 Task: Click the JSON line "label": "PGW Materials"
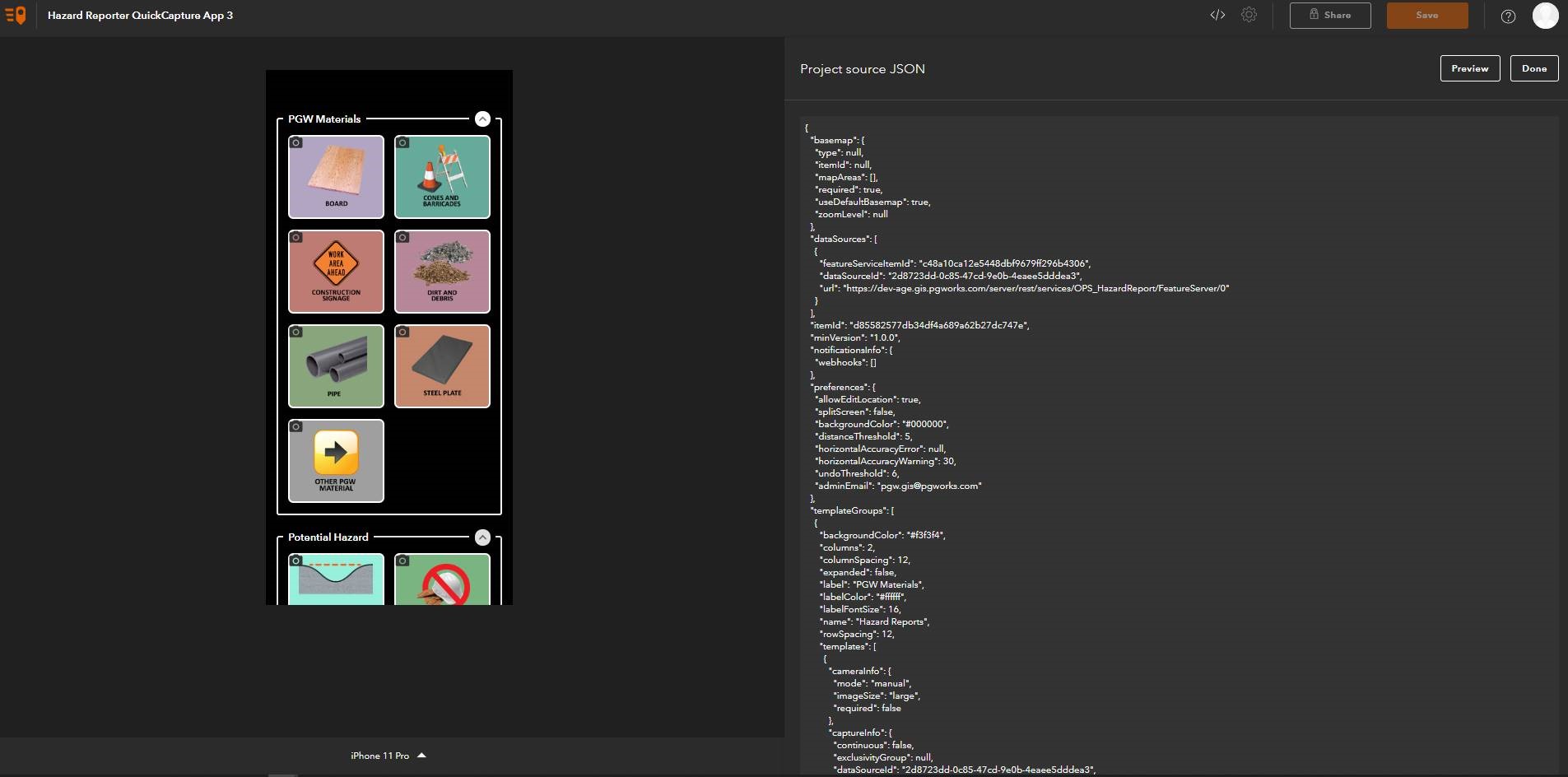coord(872,584)
